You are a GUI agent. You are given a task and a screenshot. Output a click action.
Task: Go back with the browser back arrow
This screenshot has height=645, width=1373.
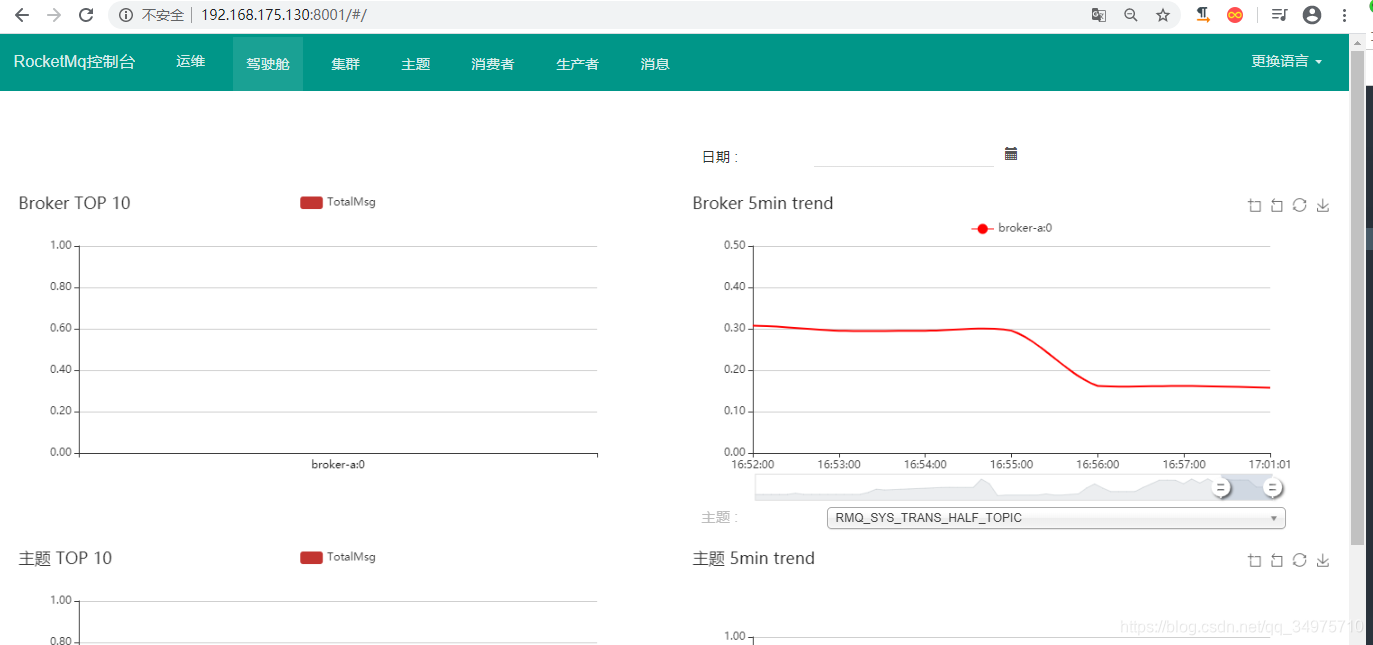pyautogui.click(x=21, y=15)
